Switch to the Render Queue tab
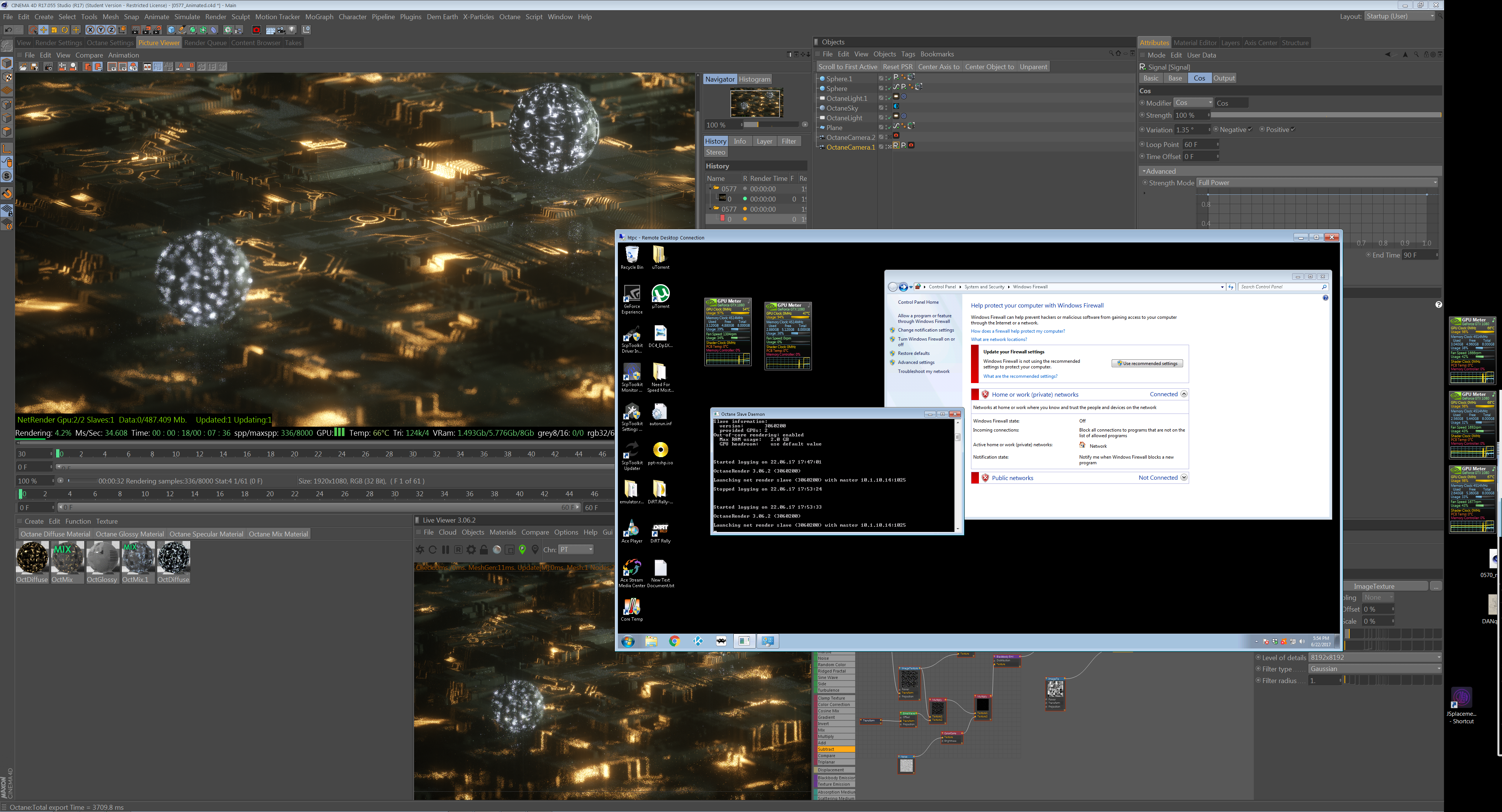This screenshot has height=812, width=1502. [205, 42]
